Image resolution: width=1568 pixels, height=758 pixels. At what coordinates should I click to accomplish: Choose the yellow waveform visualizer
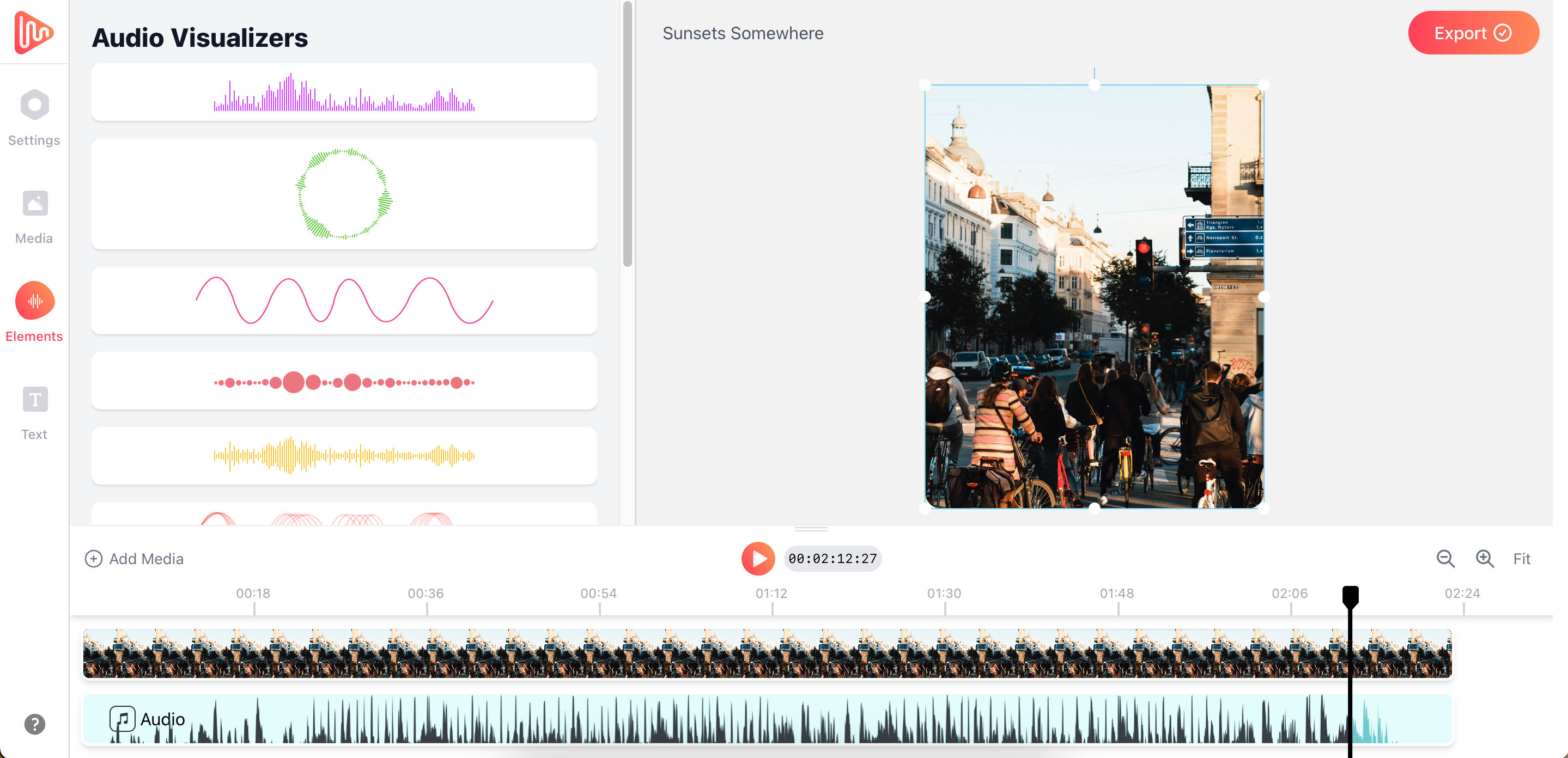[344, 455]
